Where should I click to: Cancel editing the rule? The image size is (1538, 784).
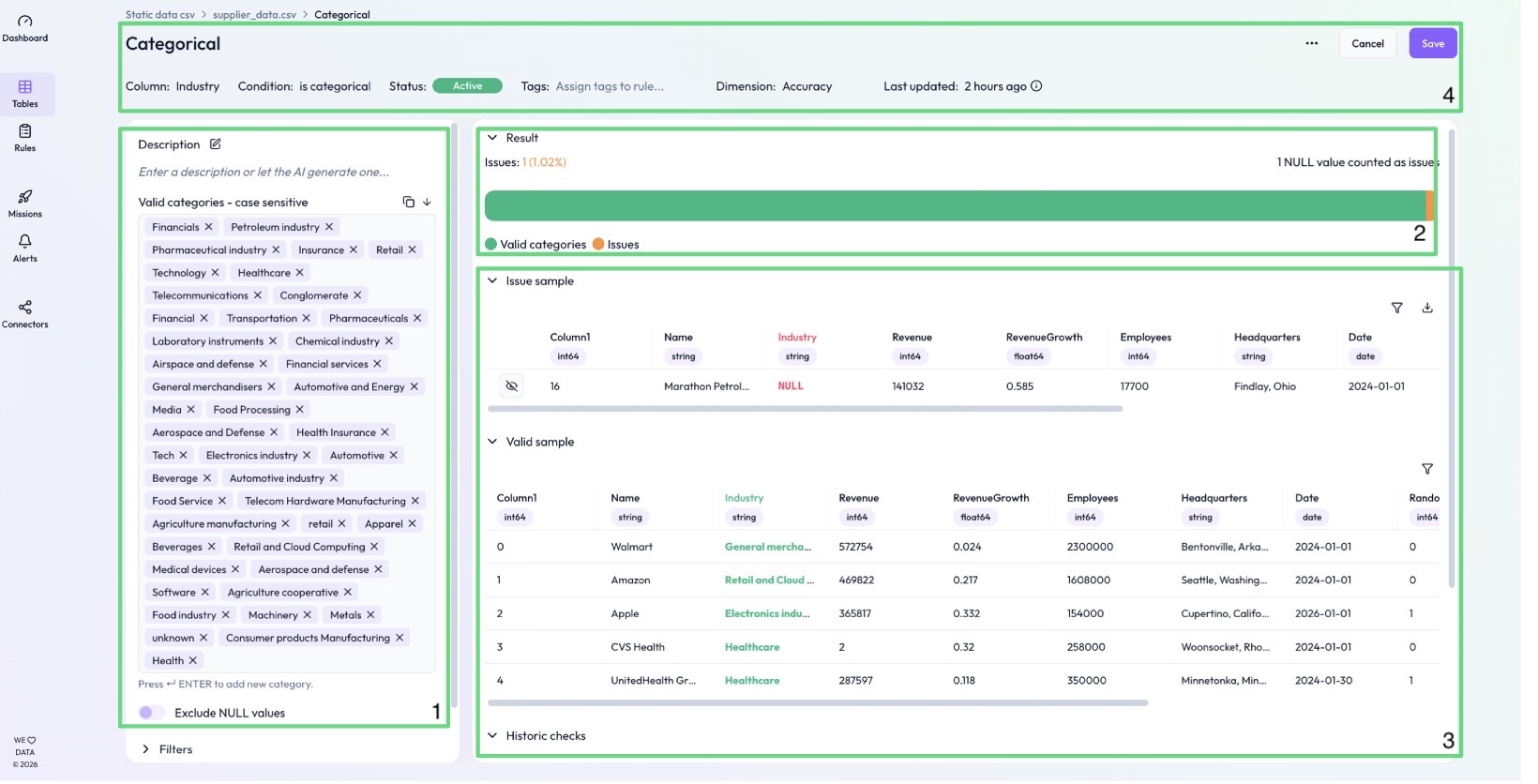pos(1367,44)
